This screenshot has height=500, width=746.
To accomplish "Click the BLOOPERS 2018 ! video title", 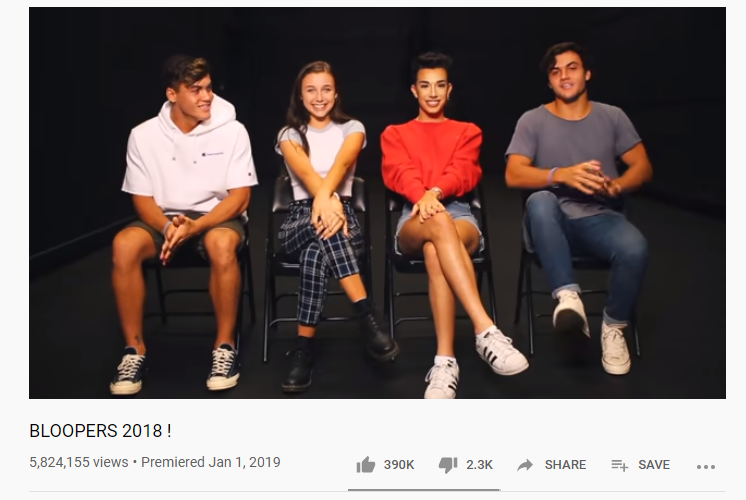I will tap(100, 431).
